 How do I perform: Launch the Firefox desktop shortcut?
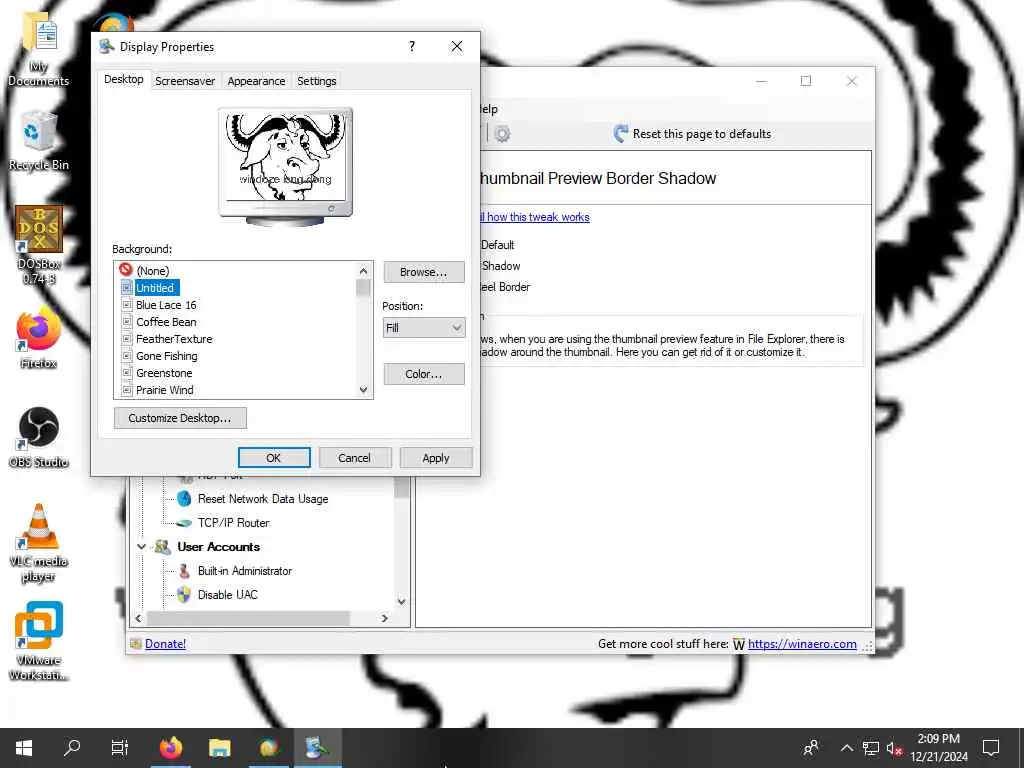pyautogui.click(x=39, y=340)
